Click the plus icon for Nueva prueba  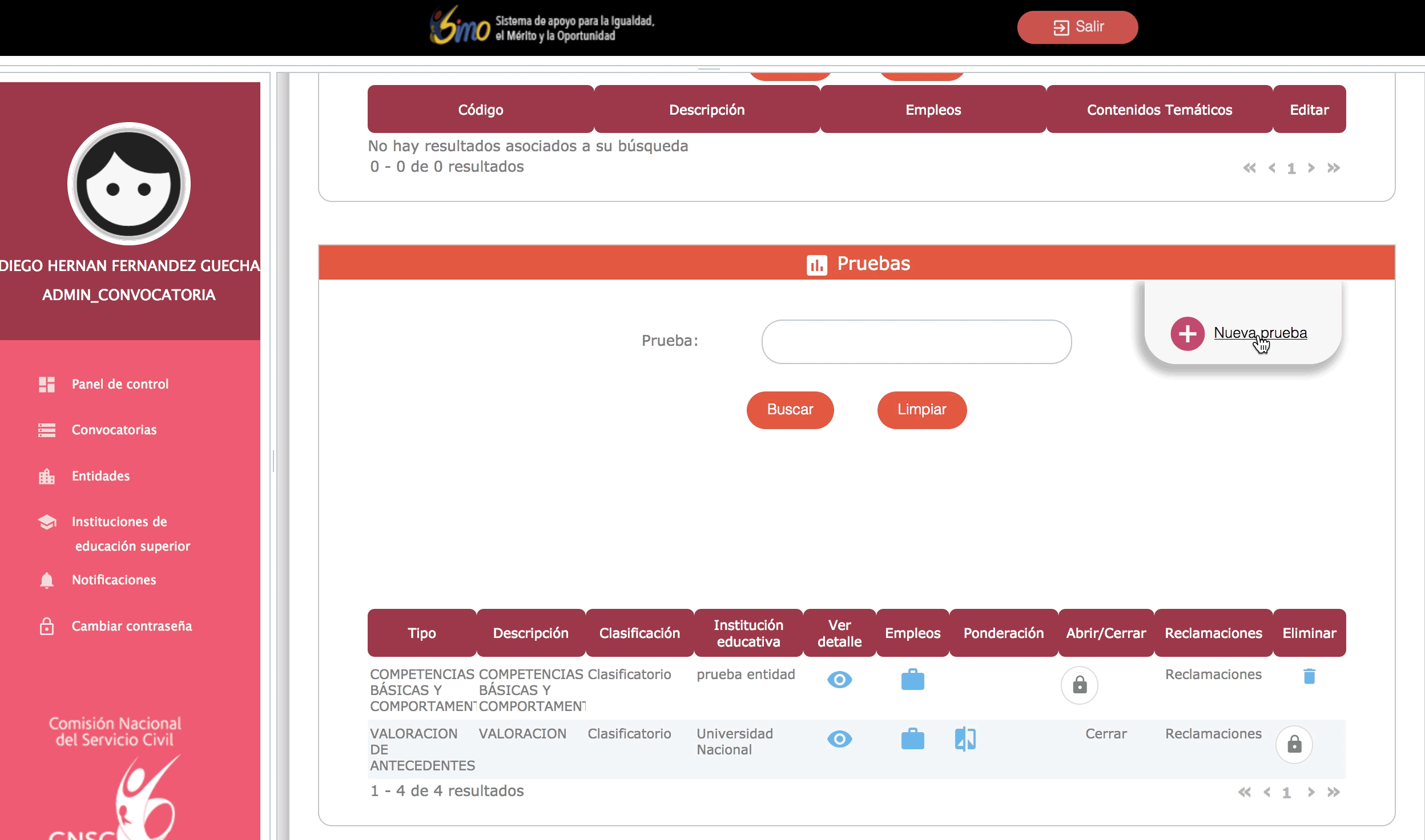tap(1187, 334)
